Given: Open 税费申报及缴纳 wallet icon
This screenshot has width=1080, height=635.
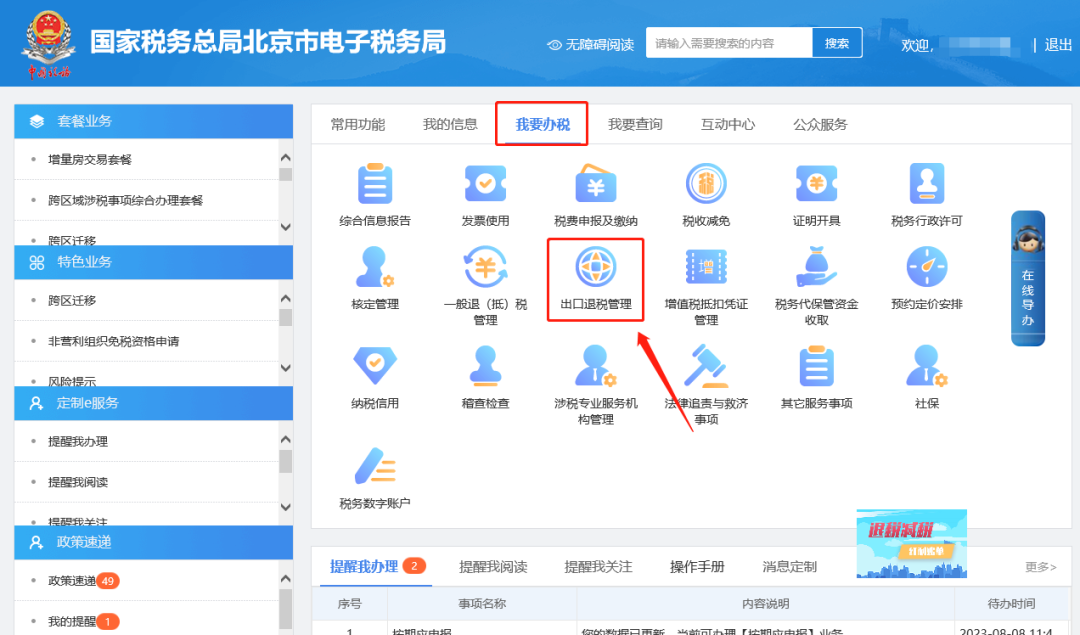Looking at the screenshot, I should pyautogui.click(x=596, y=184).
